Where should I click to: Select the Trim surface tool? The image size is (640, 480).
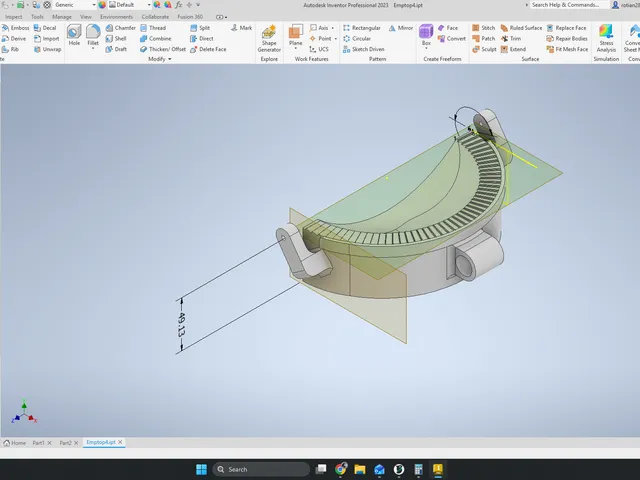click(x=511, y=38)
